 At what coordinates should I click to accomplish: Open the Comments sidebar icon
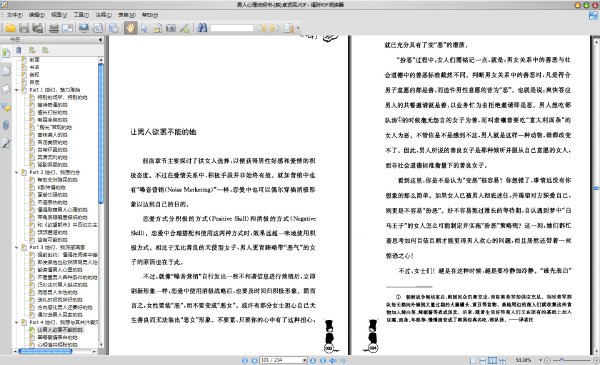[6, 107]
